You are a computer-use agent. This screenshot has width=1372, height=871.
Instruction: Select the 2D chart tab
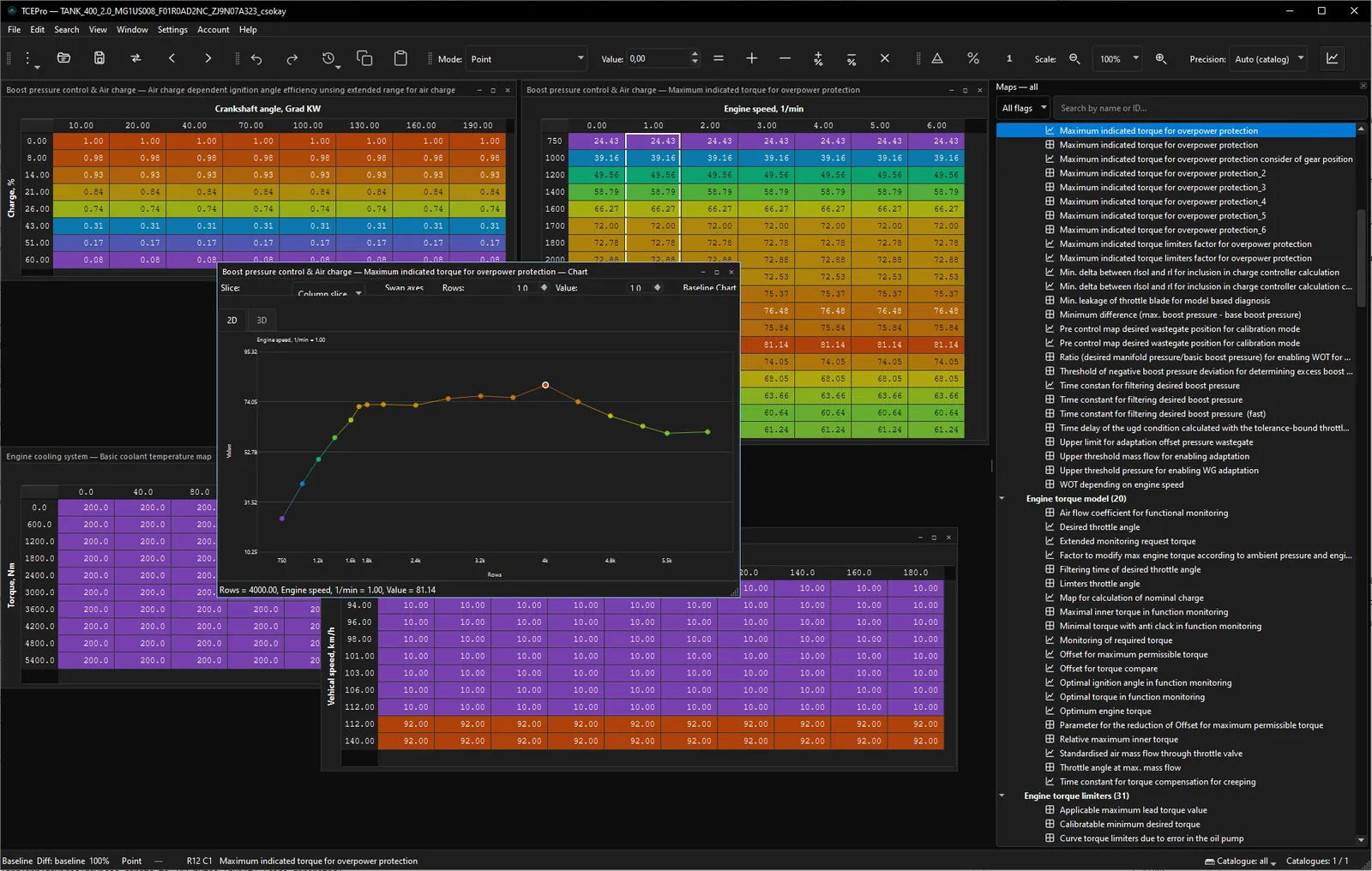[232, 320]
